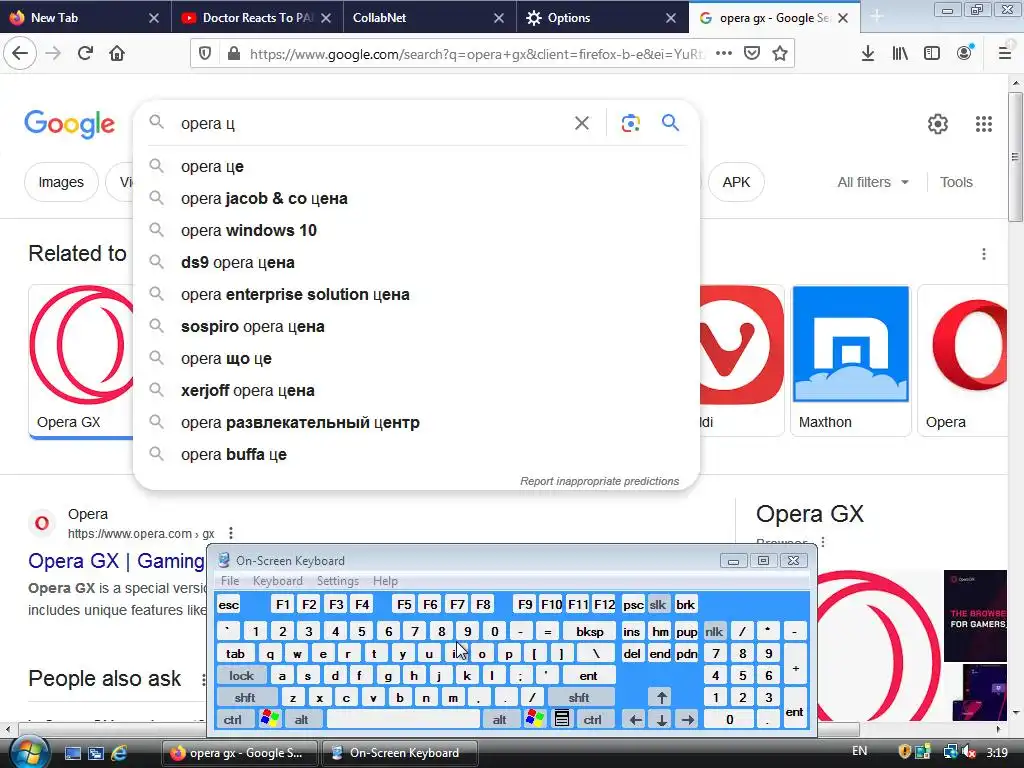Open Help menu in On-Screen Keyboard
Viewport: 1024px width, 768px height.
point(385,581)
